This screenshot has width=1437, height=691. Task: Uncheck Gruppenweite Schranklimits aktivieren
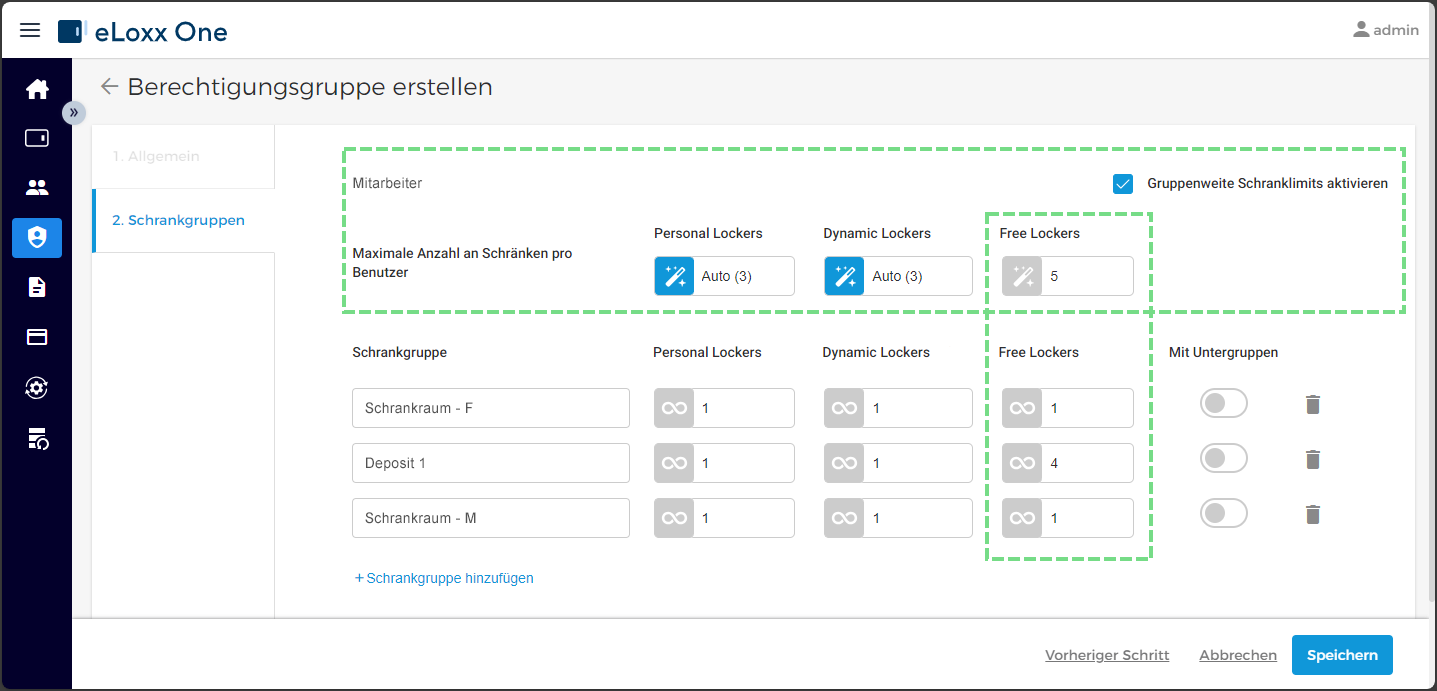coord(1123,184)
